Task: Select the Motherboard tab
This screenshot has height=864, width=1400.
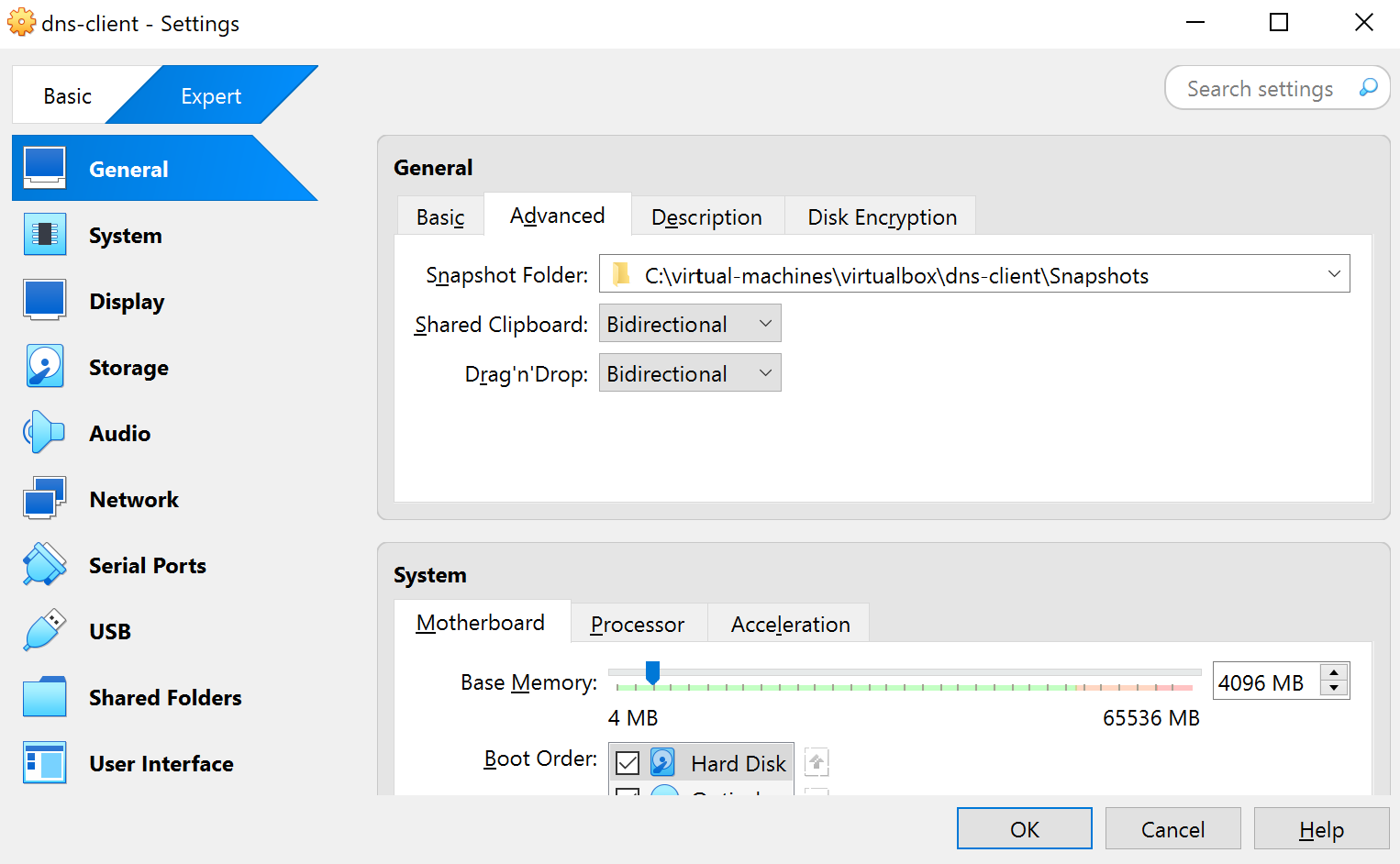Action: (481, 622)
